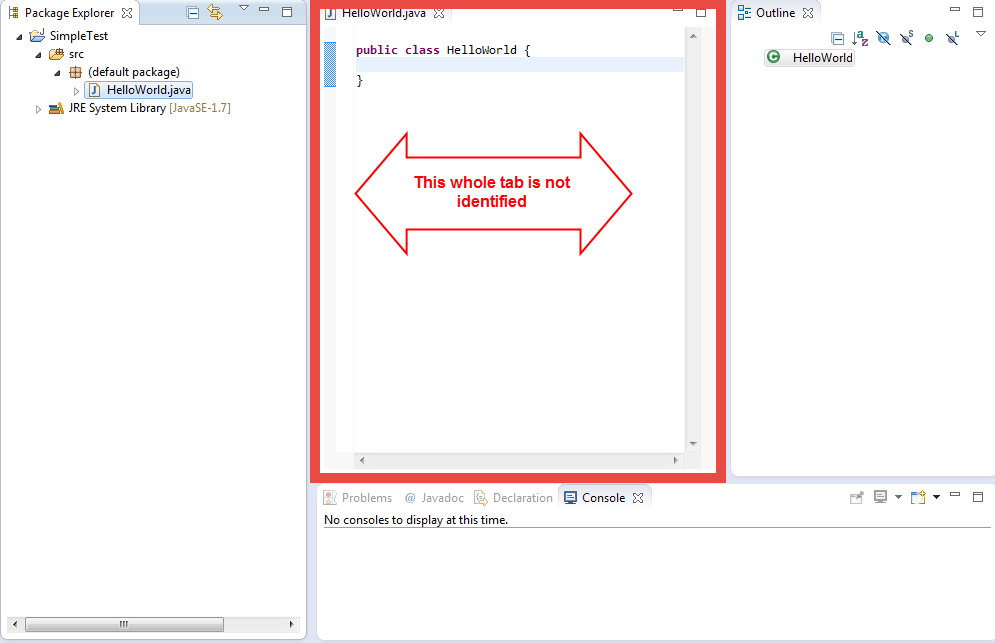Screen dimensions: 995x643
Task: Toggle alphabetical Sort in Outline
Action: pyautogui.click(x=860, y=38)
